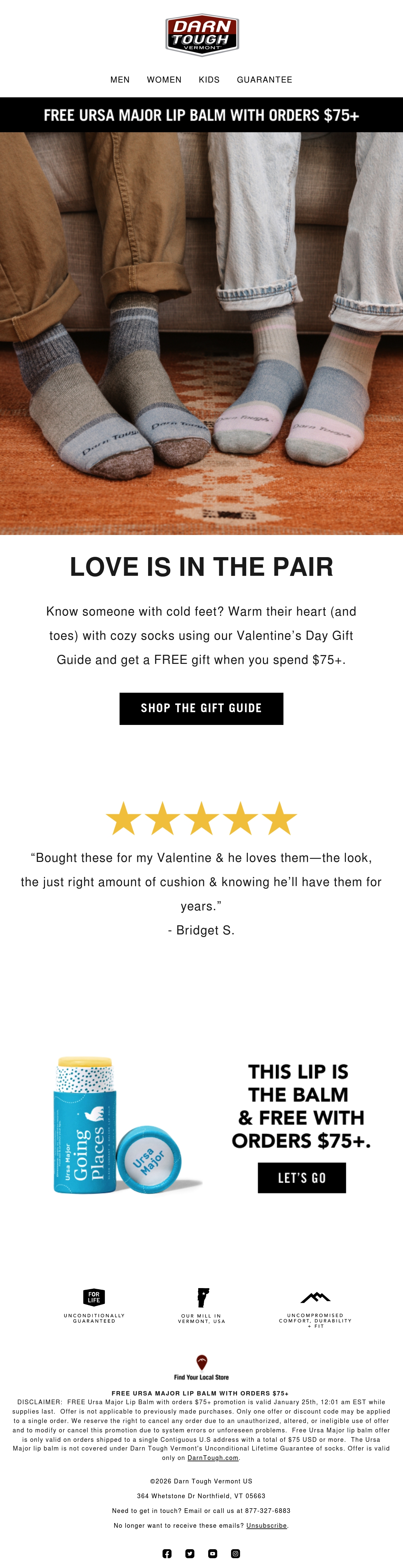Click the Let's Go button
Viewport: 403px width, 1568px height.
302,1178
